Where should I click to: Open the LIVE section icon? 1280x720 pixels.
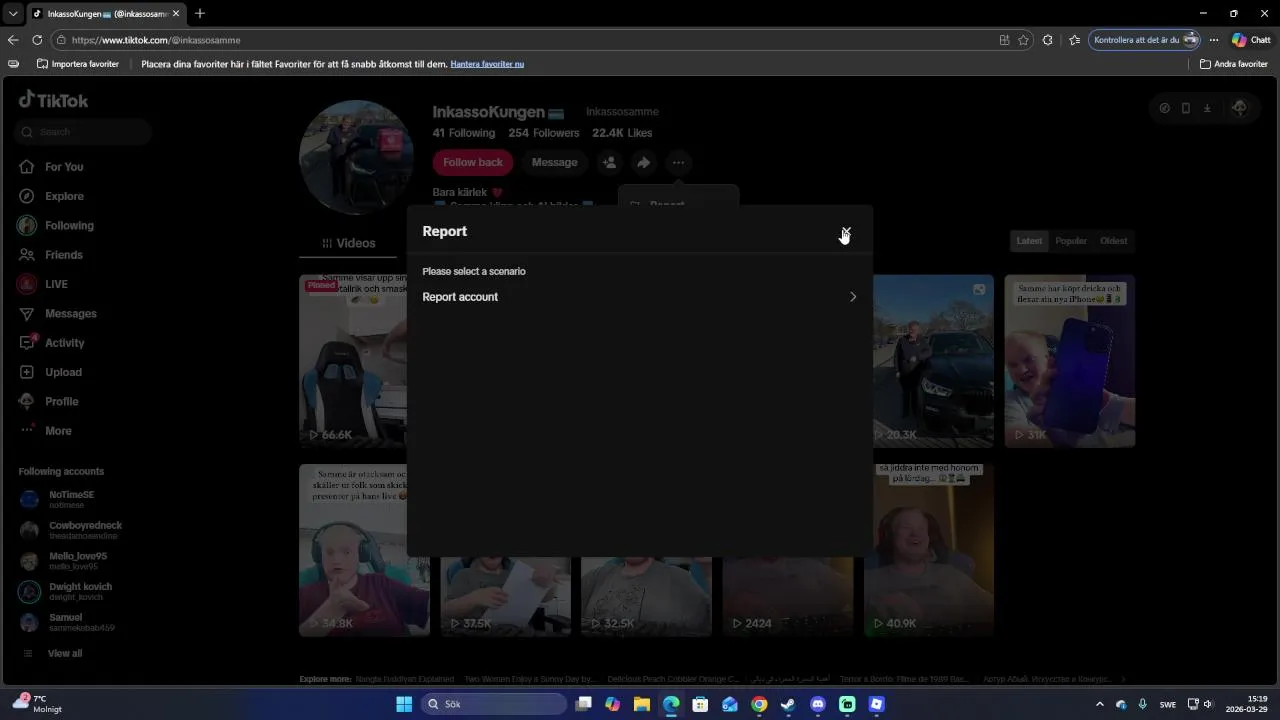coord(27,284)
